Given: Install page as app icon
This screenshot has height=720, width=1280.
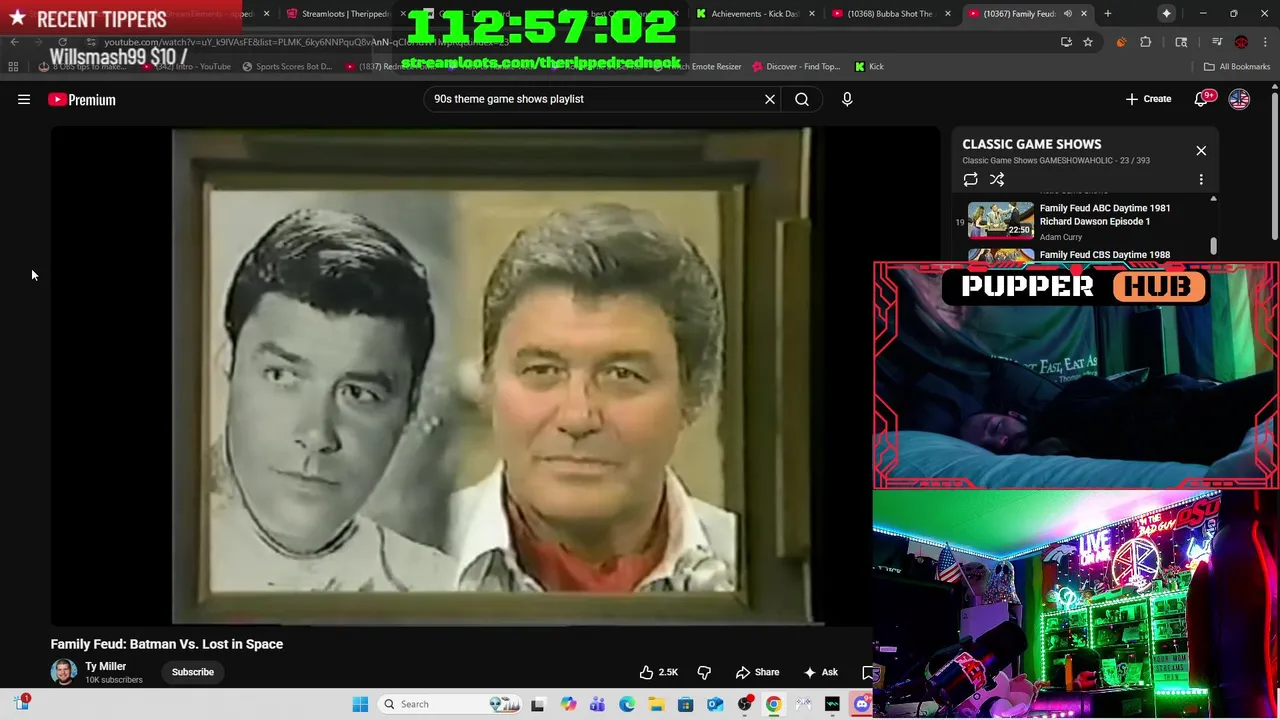Looking at the screenshot, I should click(1066, 42).
